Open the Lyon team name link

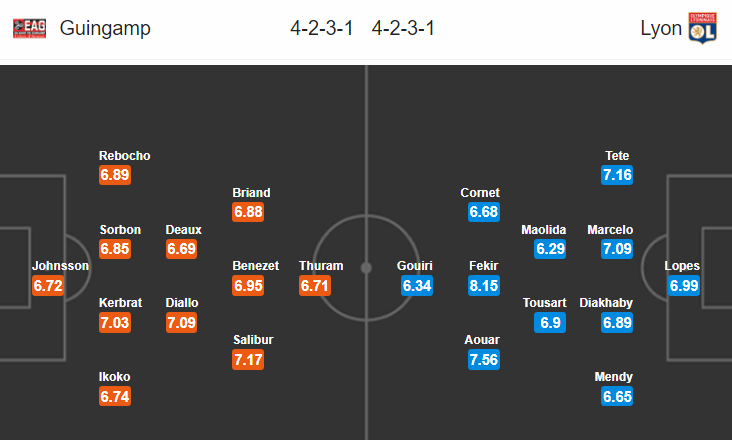click(661, 28)
